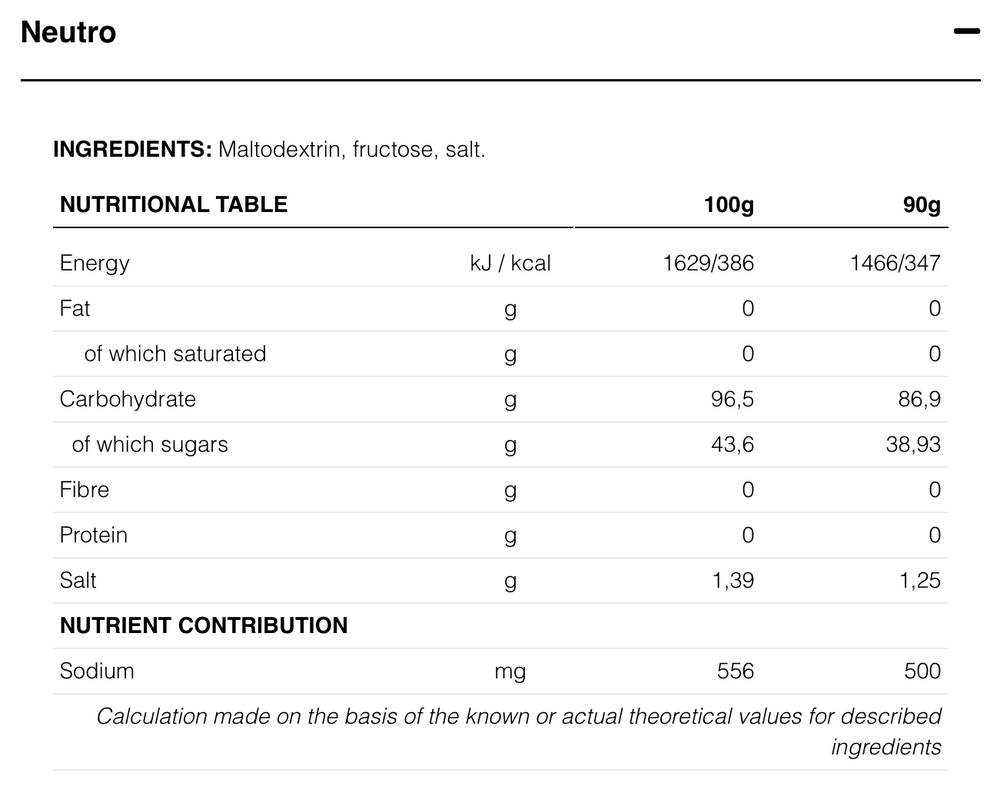Click the NUTRIENT CONTRIBUTION header
990x799 pixels.
(x=204, y=626)
